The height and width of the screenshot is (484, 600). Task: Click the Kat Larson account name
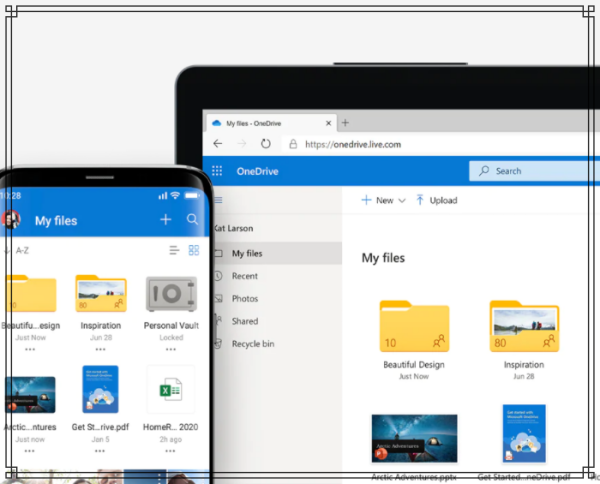233,228
